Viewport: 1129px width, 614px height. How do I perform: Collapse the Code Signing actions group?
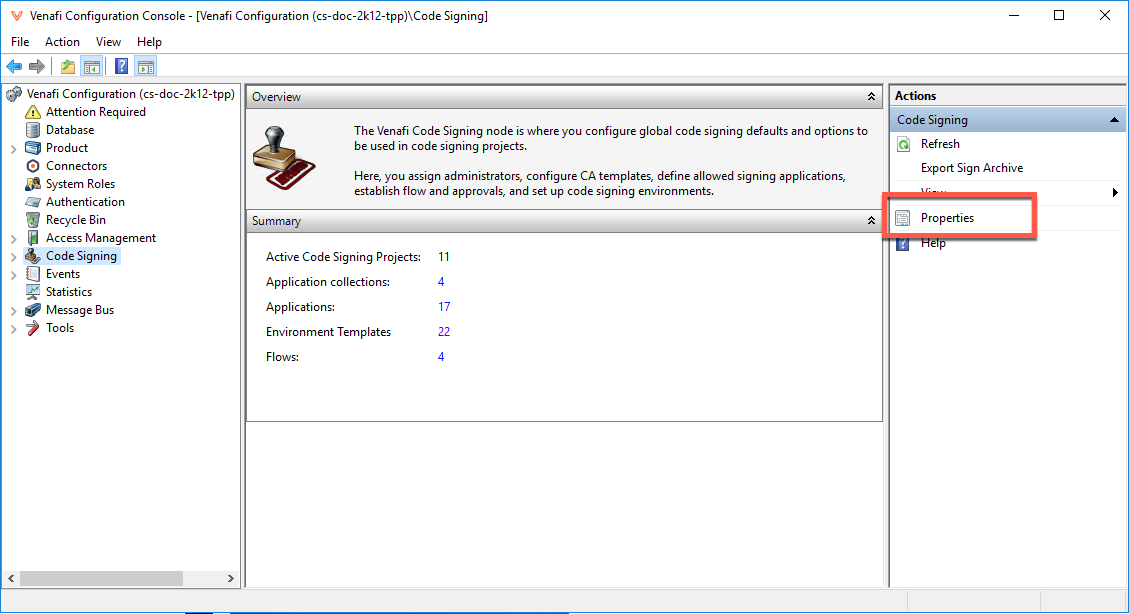click(1114, 120)
